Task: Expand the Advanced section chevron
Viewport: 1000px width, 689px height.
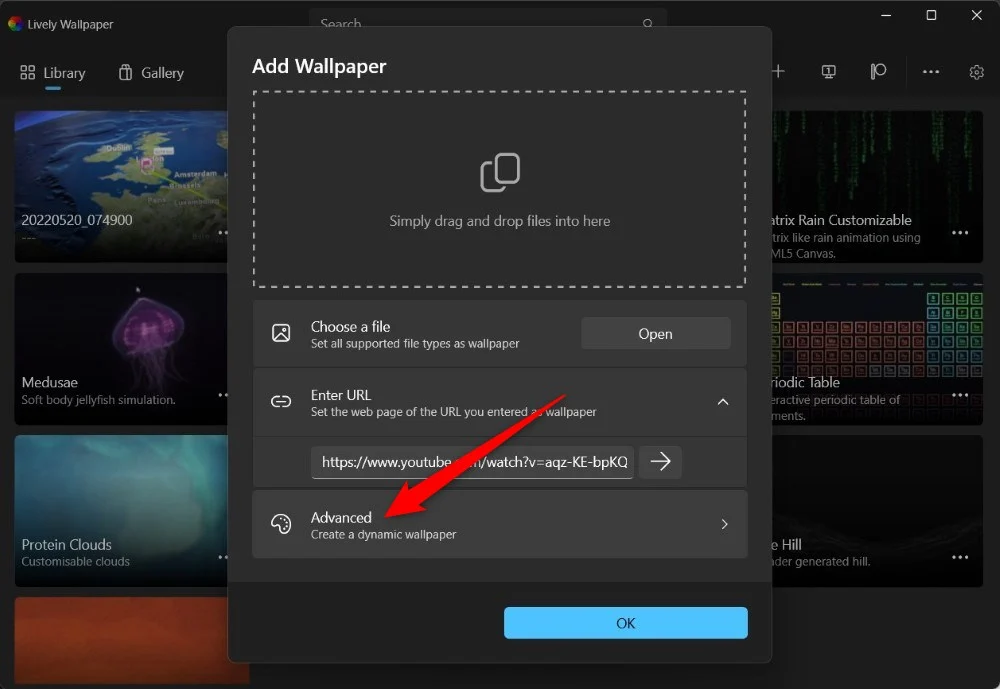Action: (x=724, y=524)
